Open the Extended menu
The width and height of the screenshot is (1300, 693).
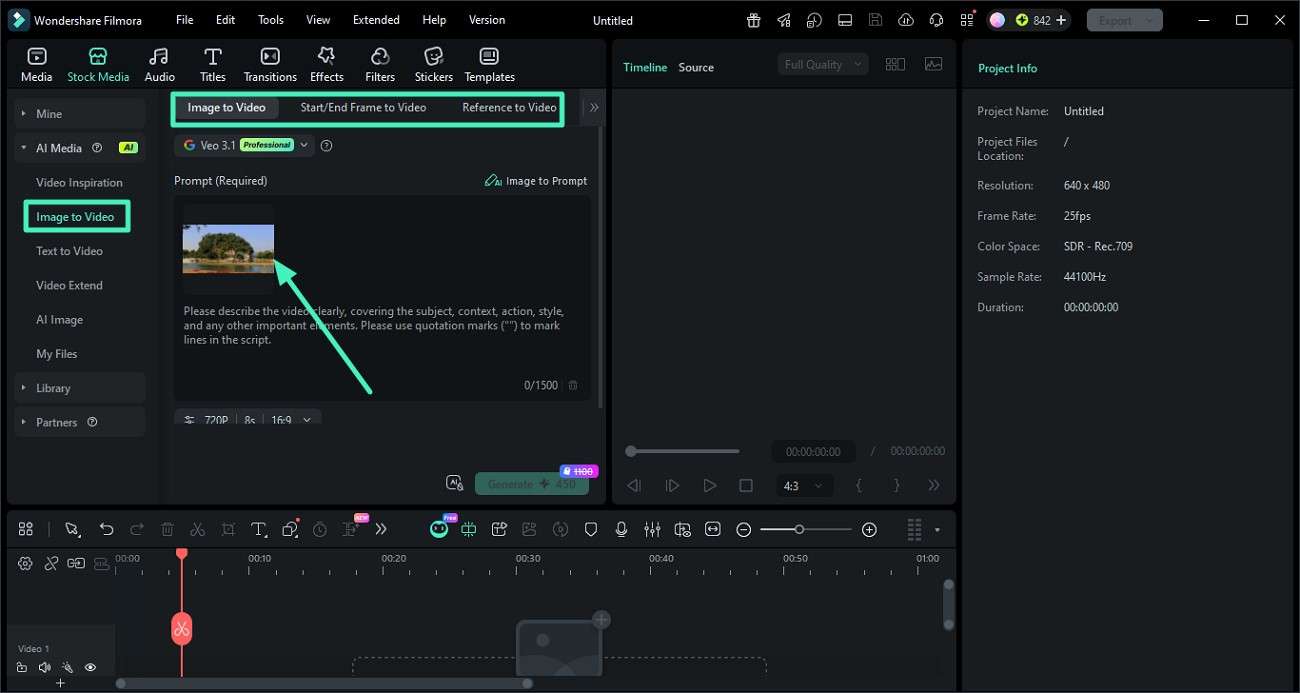[x=376, y=20]
